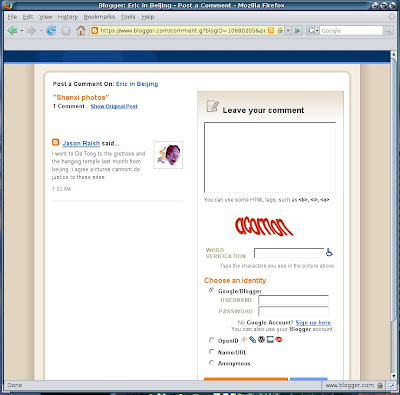Click the scrollbar up arrow
The width and height of the screenshot is (400, 395).
pos(393,54)
